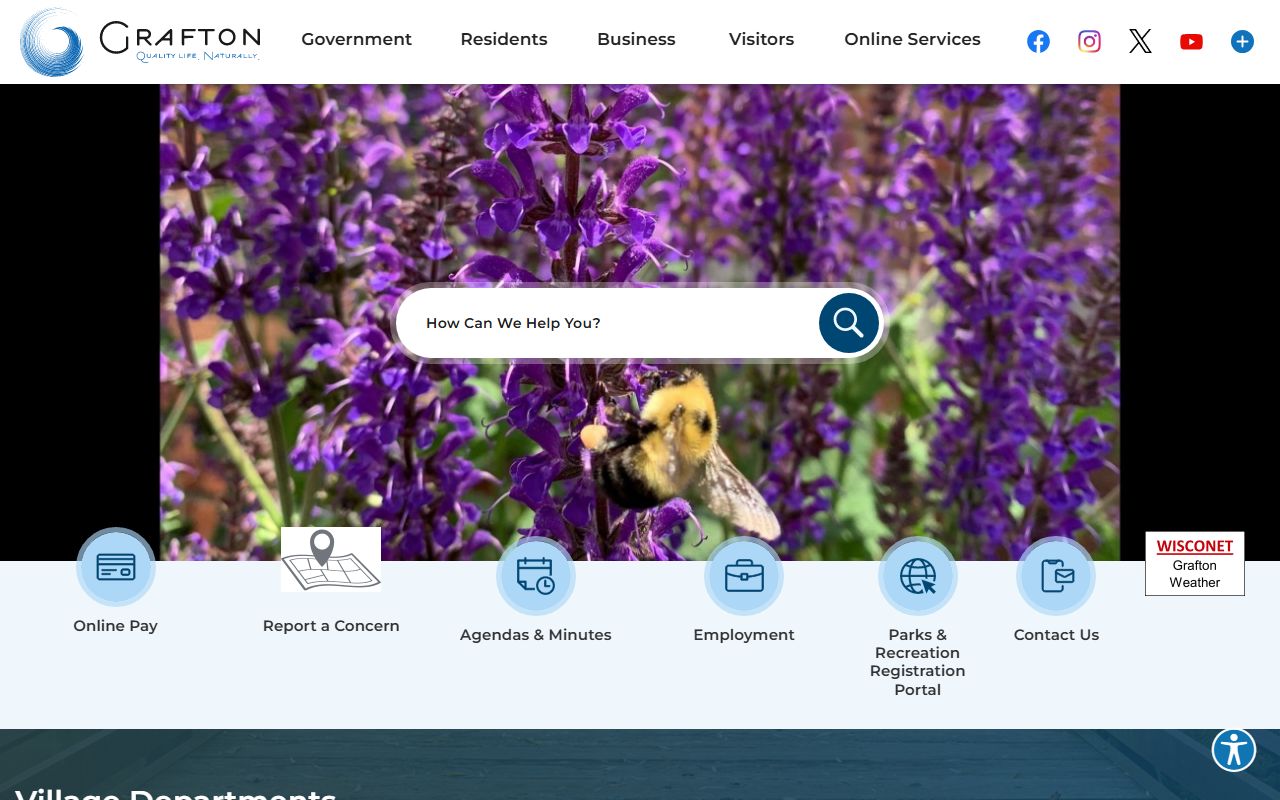Select the Visitors menu item

pyautogui.click(x=761, y=39)
